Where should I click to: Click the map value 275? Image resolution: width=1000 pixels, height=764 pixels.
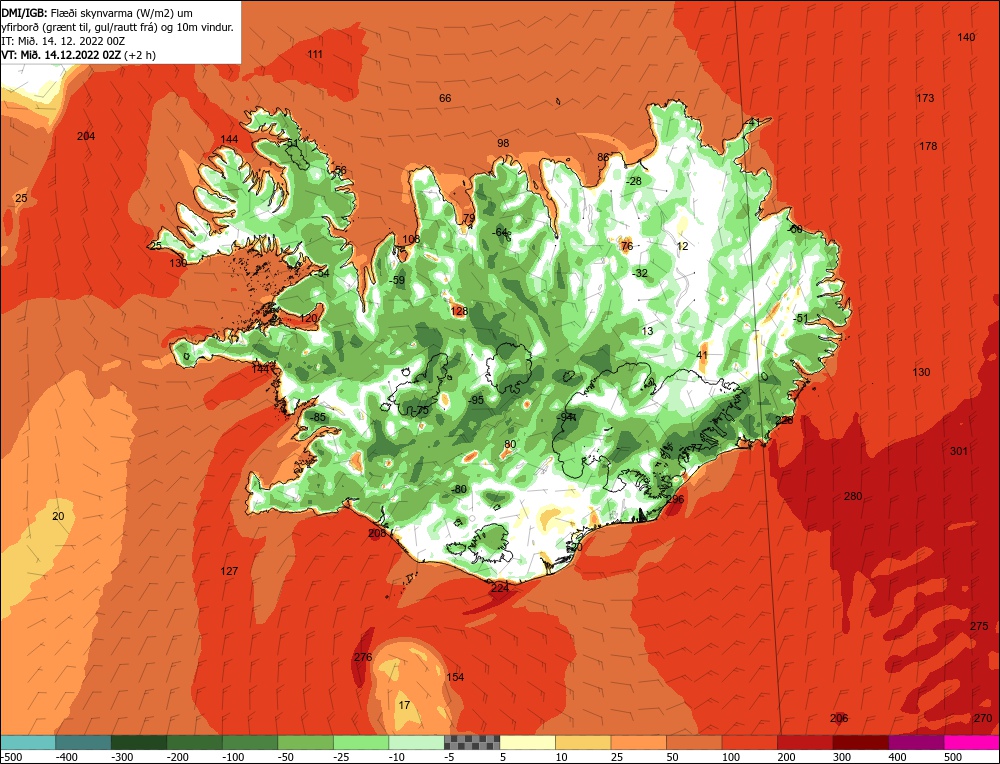coord(979,626)
